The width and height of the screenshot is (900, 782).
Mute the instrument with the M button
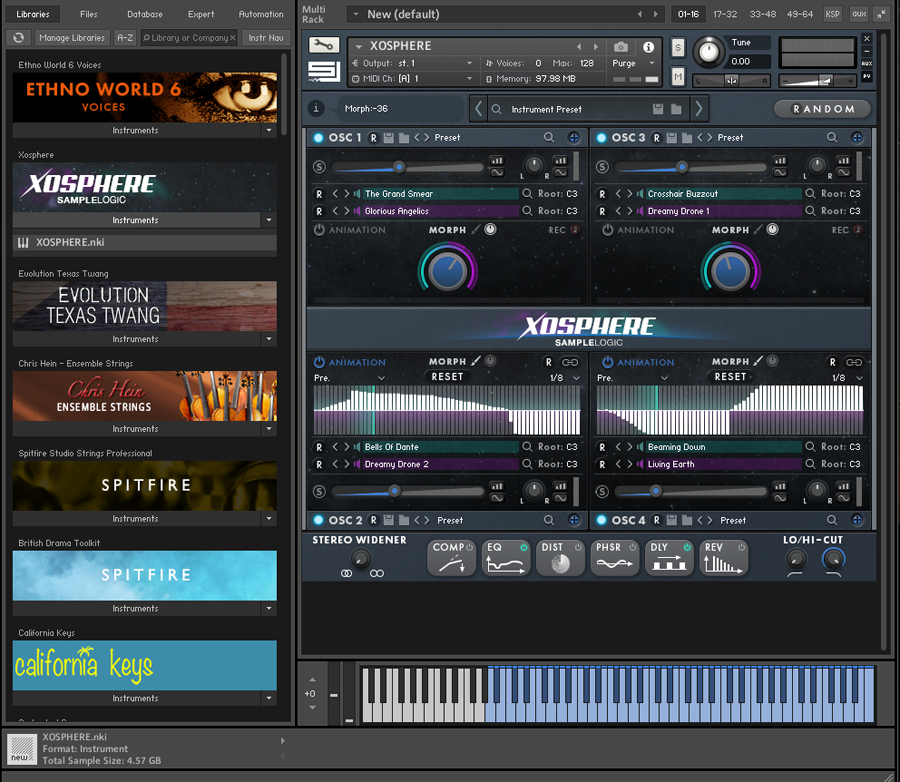[678, 75]
